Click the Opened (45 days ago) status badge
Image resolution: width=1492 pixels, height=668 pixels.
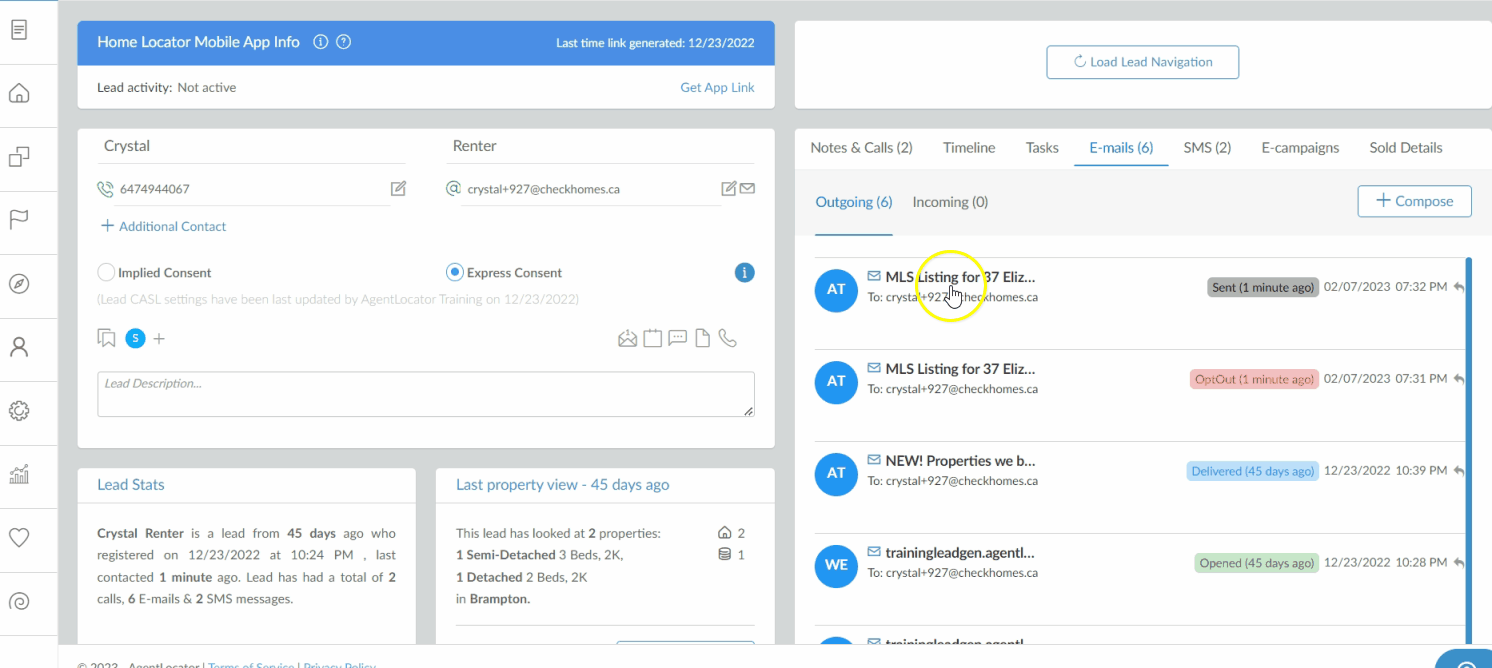point(1256,563)
